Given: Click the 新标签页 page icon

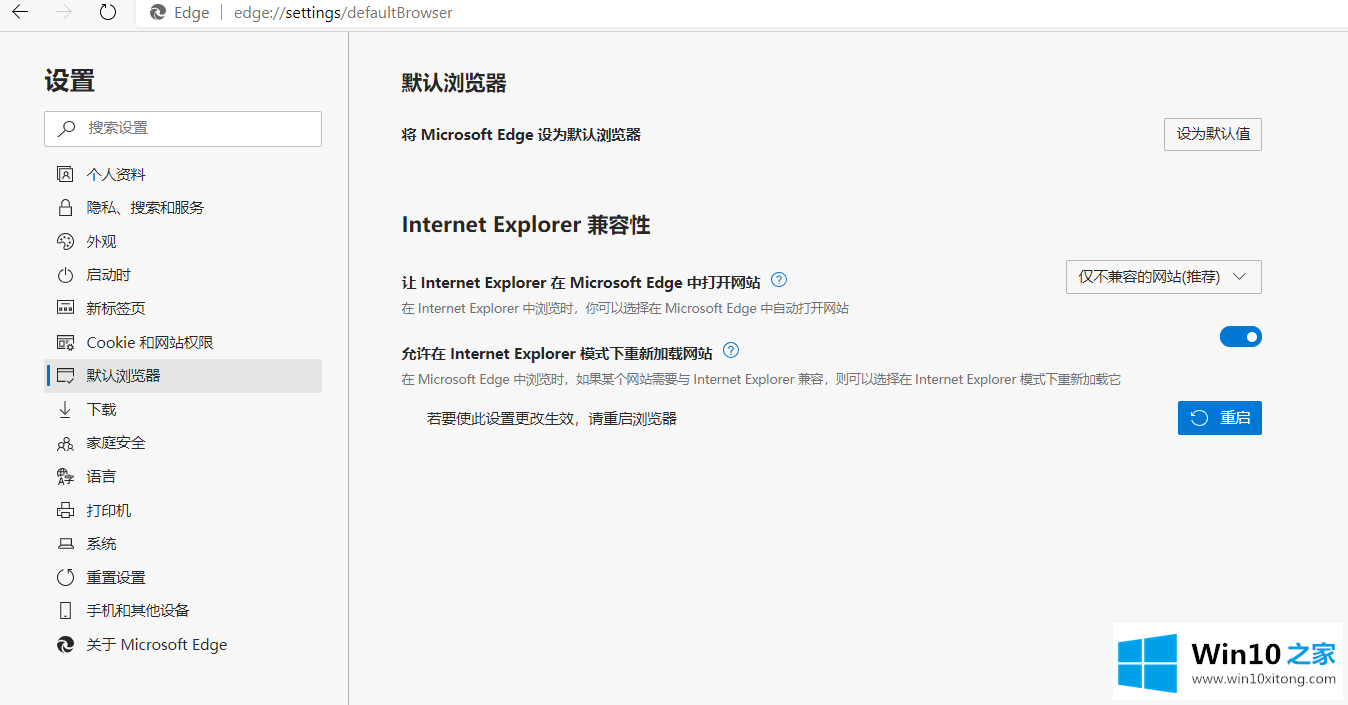Looking at the screenshot, I should click(x=65, y=308).
